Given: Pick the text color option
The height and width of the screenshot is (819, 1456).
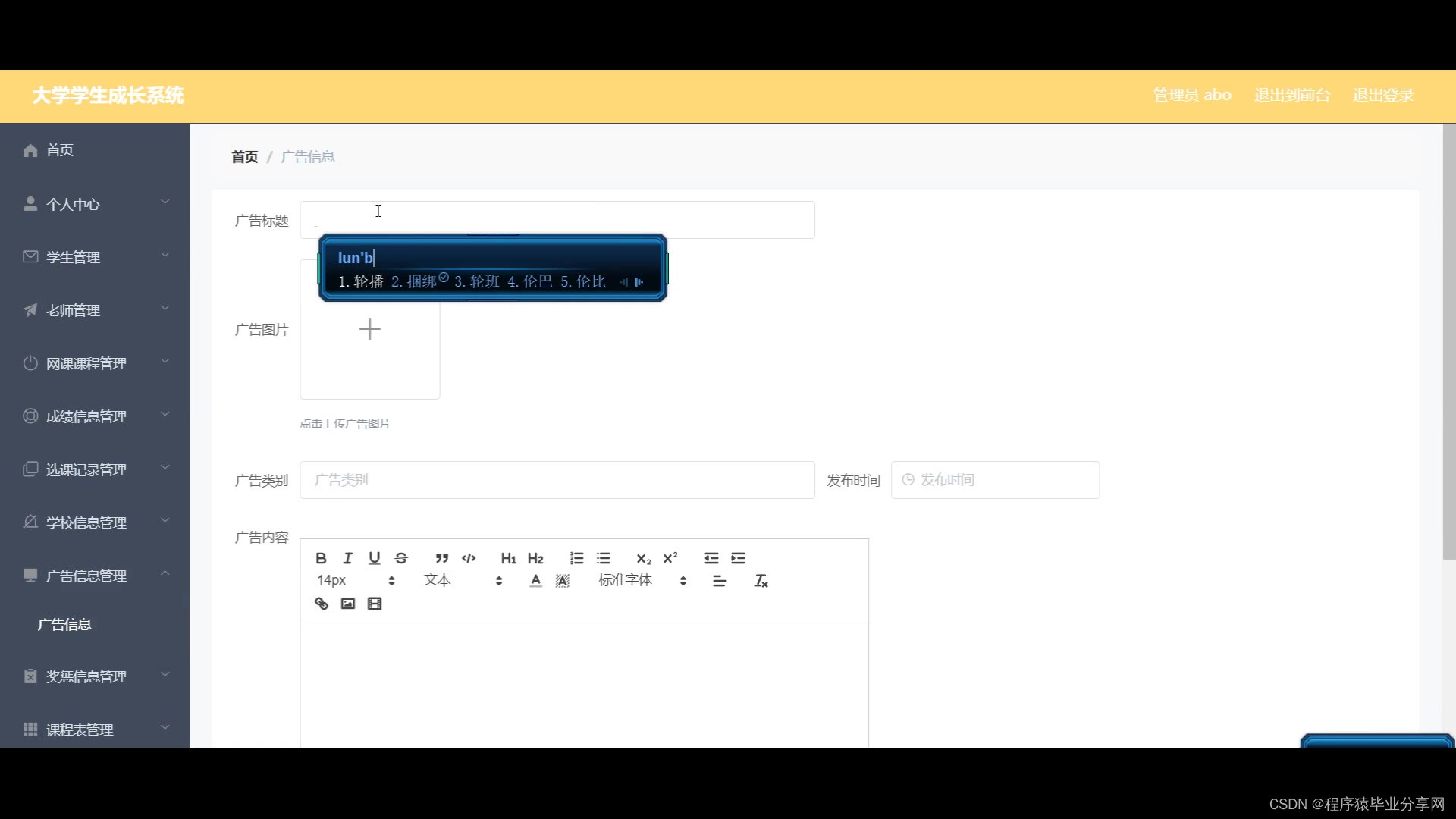Looking at the screenshot, I should click(535, 581).
